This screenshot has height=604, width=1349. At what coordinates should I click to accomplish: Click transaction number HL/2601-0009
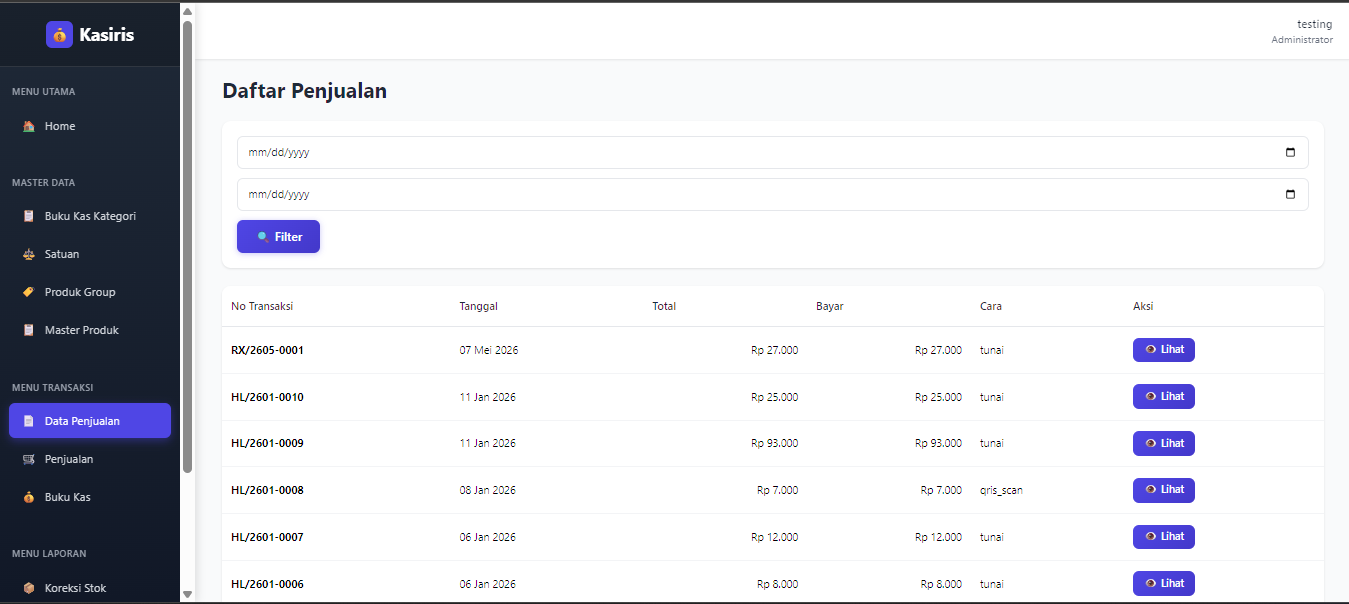(267, 443)
